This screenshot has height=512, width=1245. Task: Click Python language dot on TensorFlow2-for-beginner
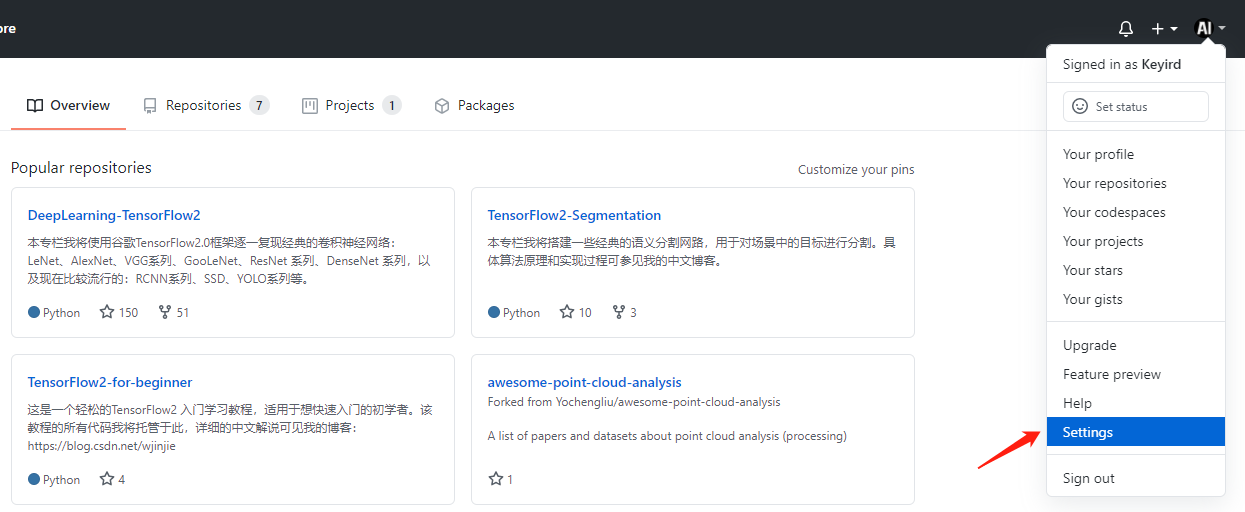[34, 479]
